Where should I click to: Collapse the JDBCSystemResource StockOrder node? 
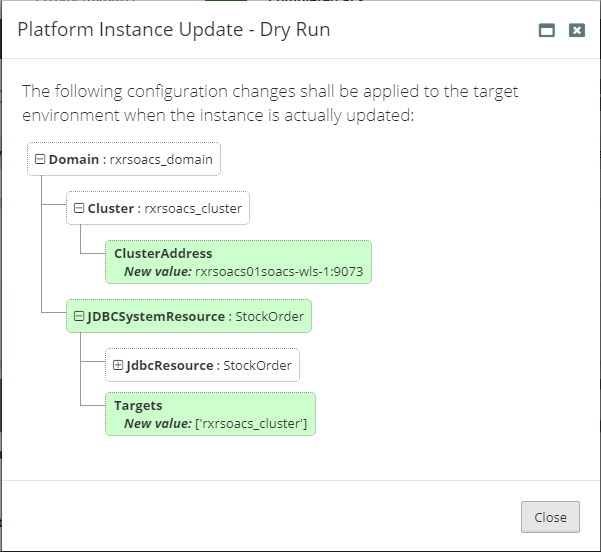pos(79,316)
